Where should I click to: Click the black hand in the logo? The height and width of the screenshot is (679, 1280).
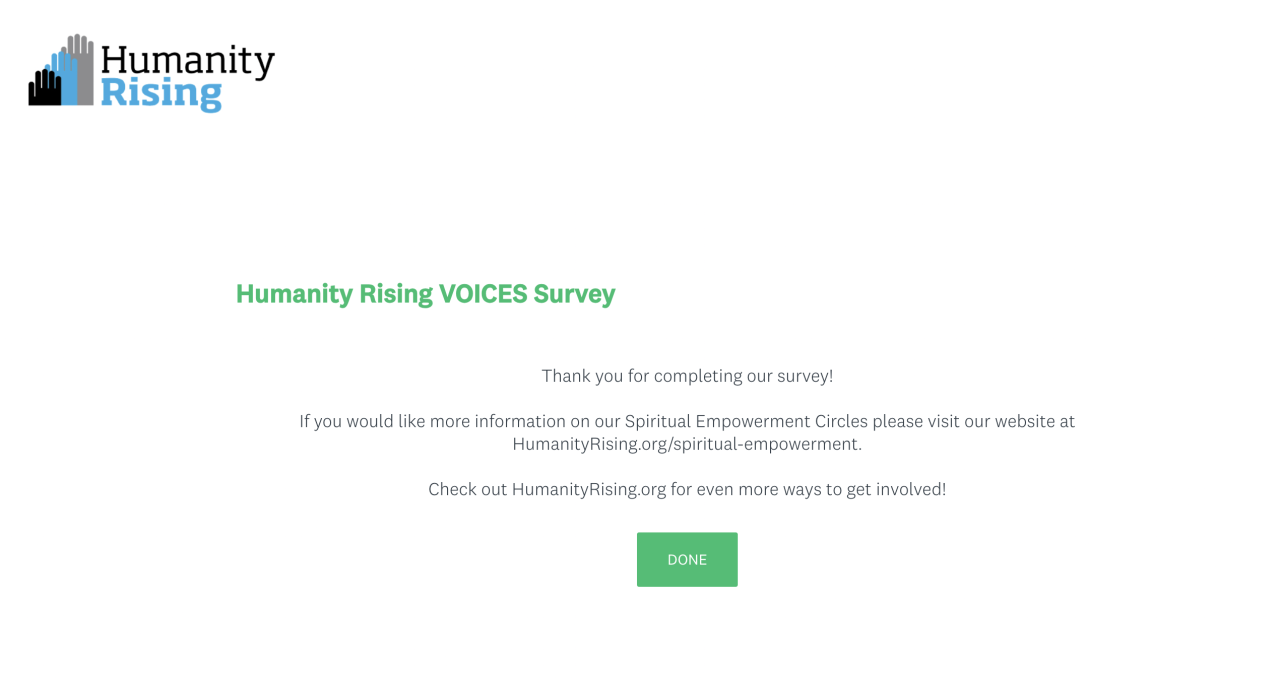[x=42, y=89]
